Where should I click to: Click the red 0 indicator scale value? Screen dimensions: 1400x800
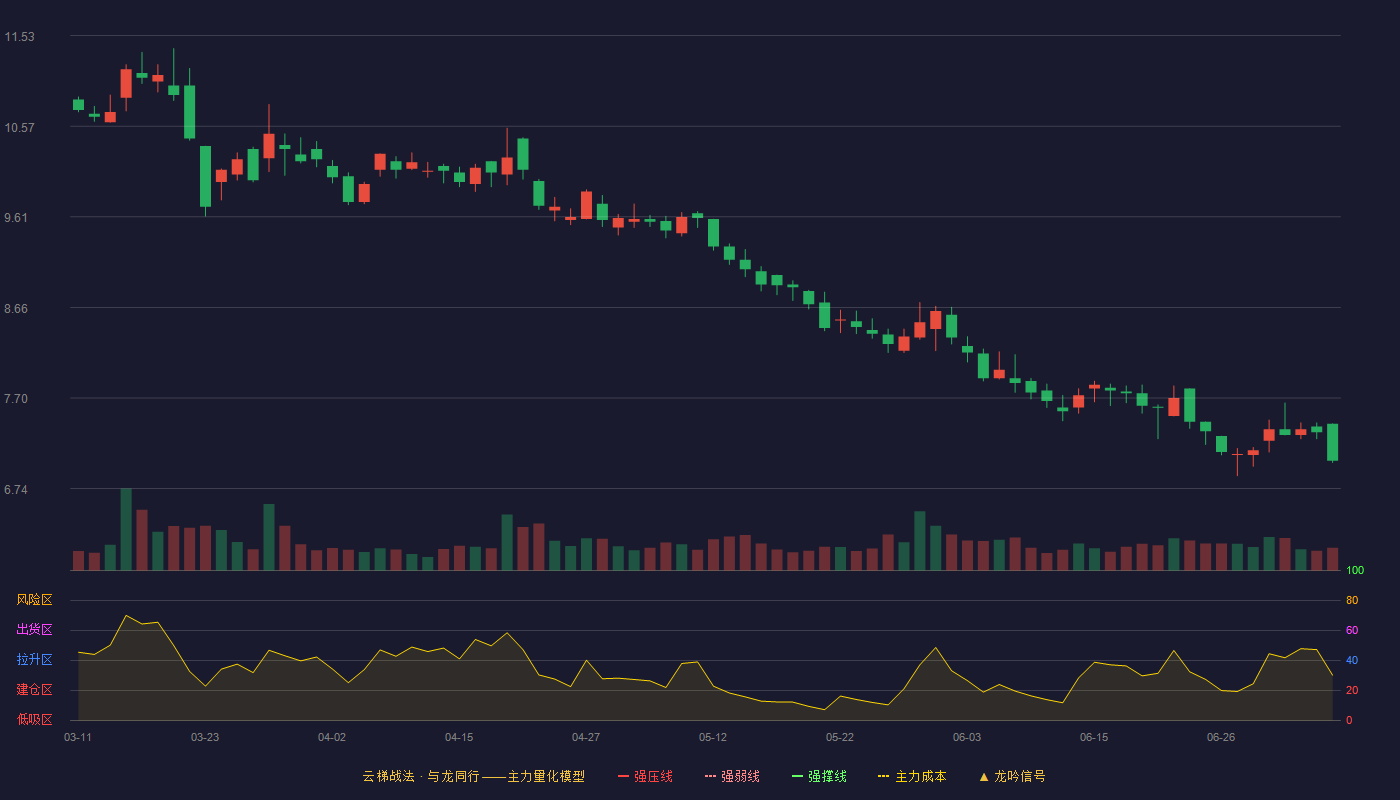1349,720
